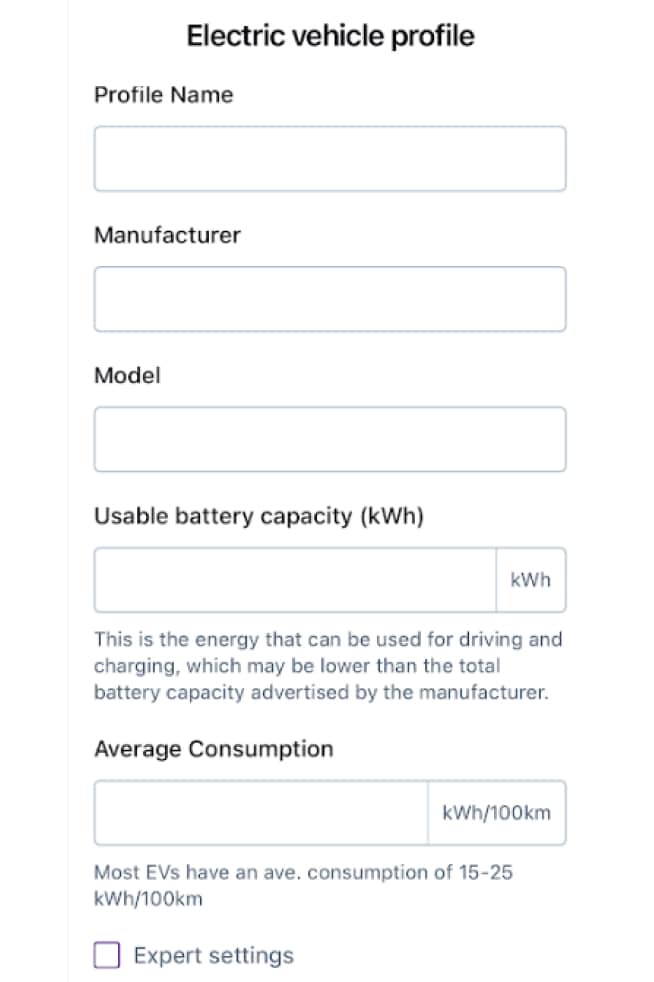The height and width of the screenshot is (982, 654).
Task: Click the Profile Name label
Action: pyautogui.click(x=164, y=95)
